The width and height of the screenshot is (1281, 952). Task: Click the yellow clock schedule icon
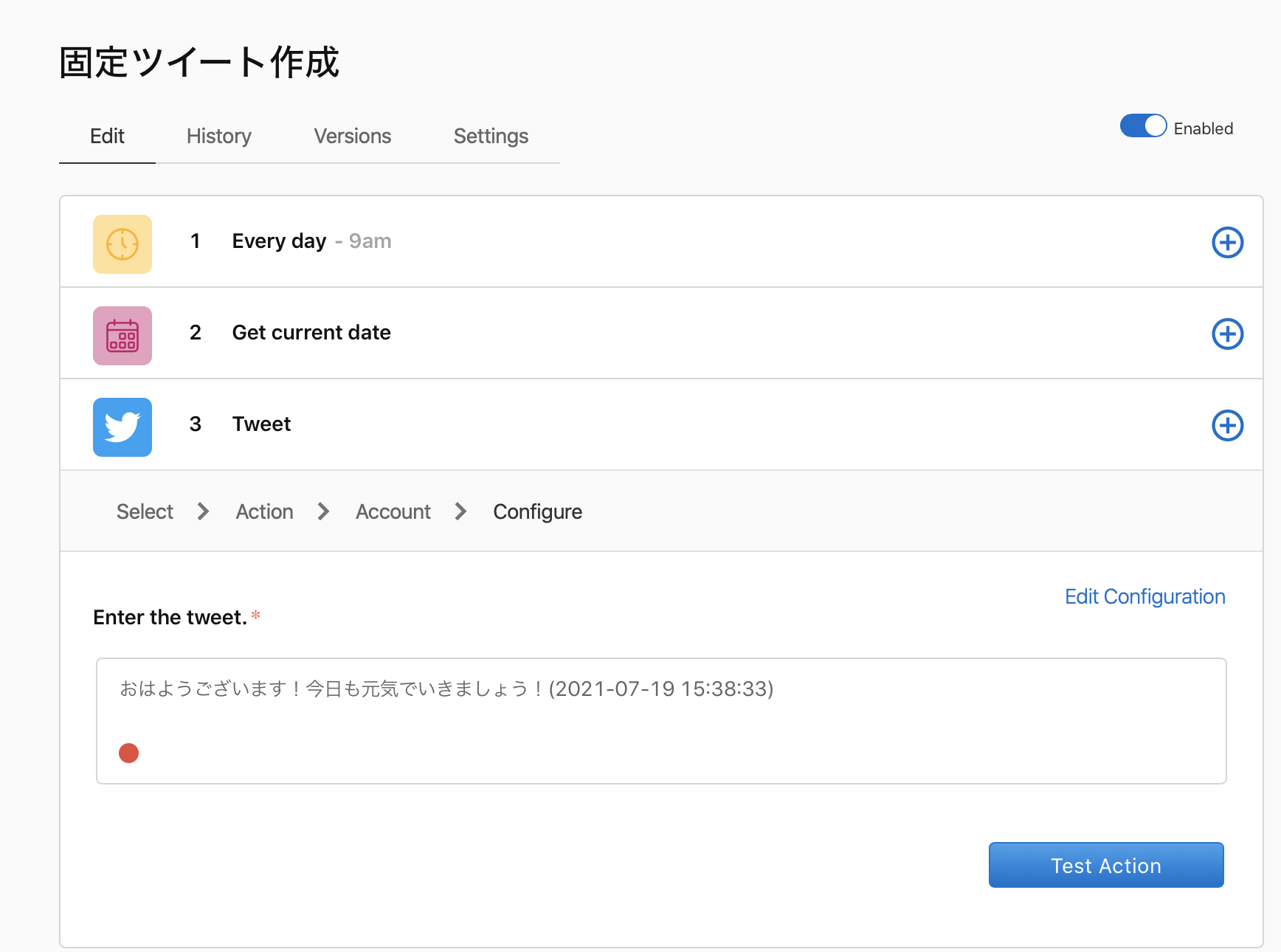pos(122,244)
